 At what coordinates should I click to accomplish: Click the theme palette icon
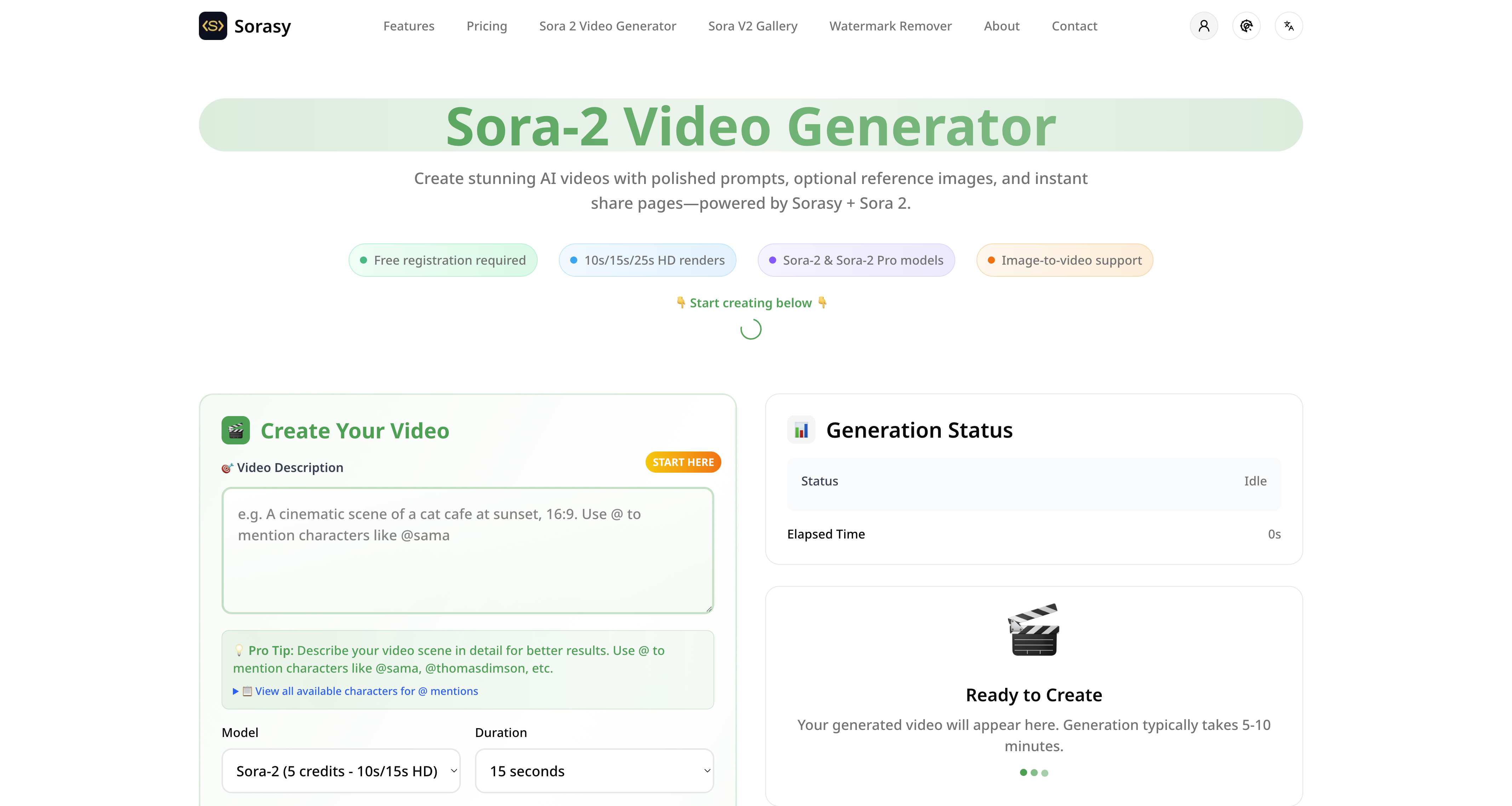pos(1246,26)
